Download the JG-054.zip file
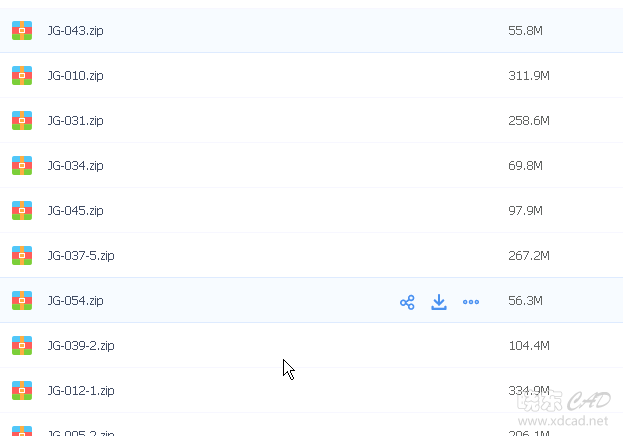The height and width of the screenshot is (436, 623). pos(439,302)
